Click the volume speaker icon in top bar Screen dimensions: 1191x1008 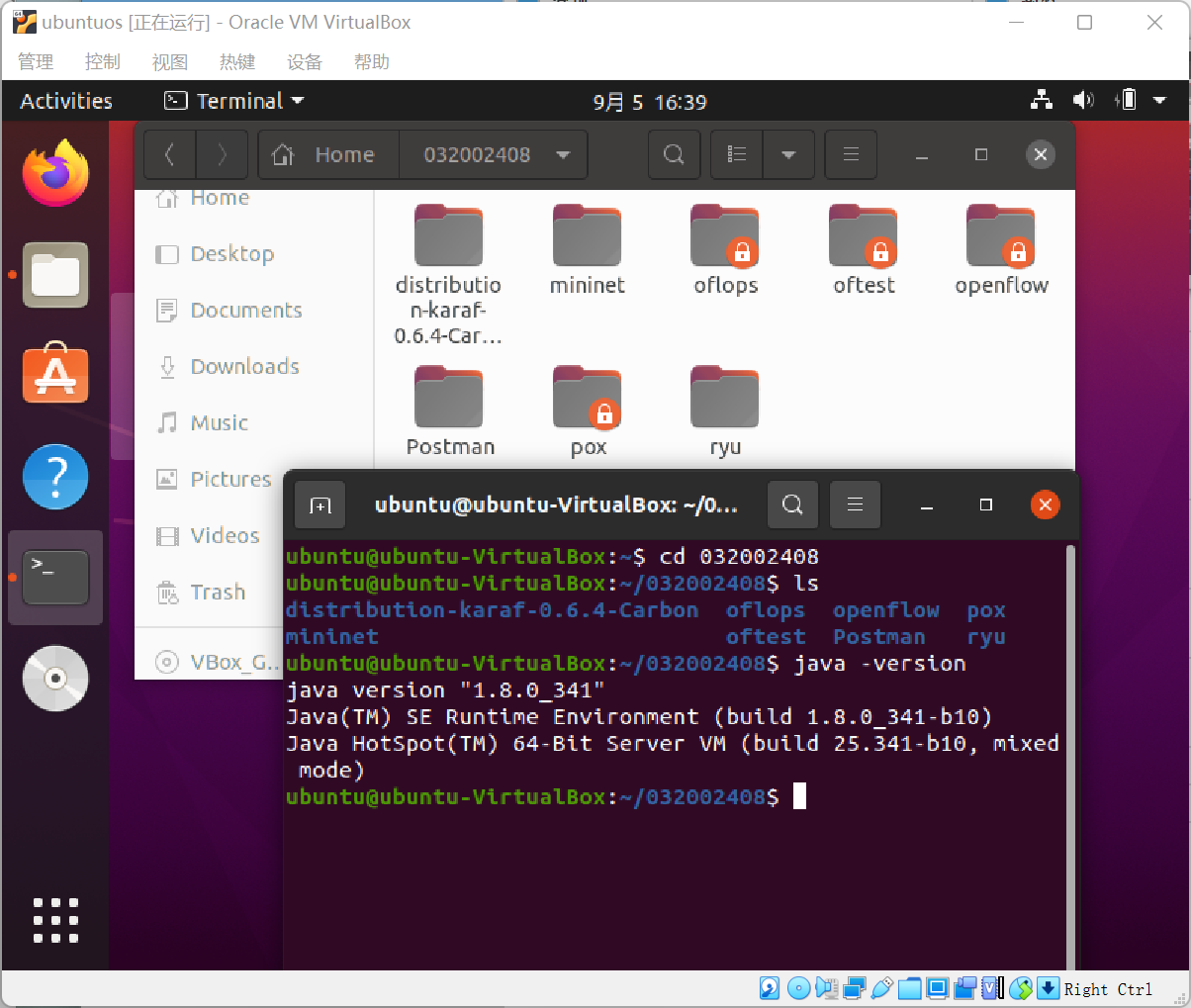coord(1083,100)
